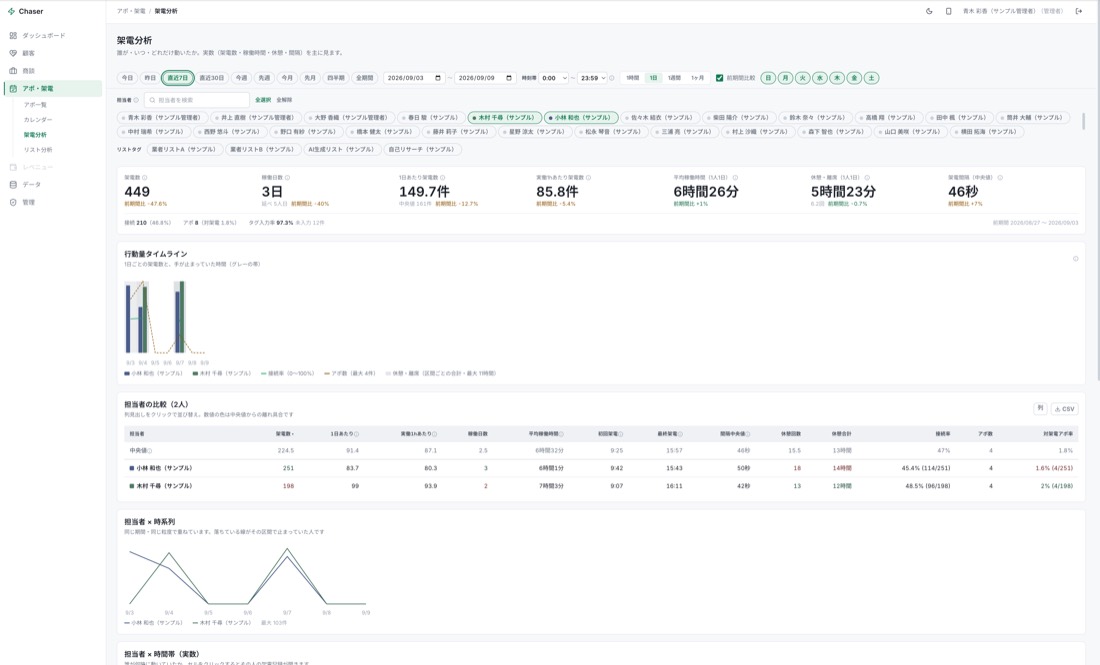Click info icon beside 架電間隔（中央値）
This screenshot has width=1100, height=665.
pos(1000,178)
